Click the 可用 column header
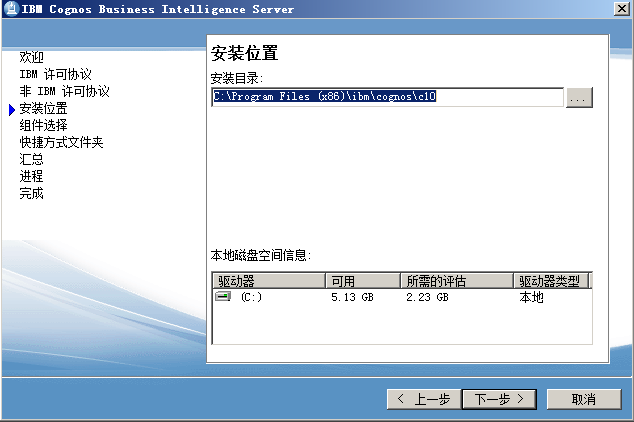 point(363,281)
